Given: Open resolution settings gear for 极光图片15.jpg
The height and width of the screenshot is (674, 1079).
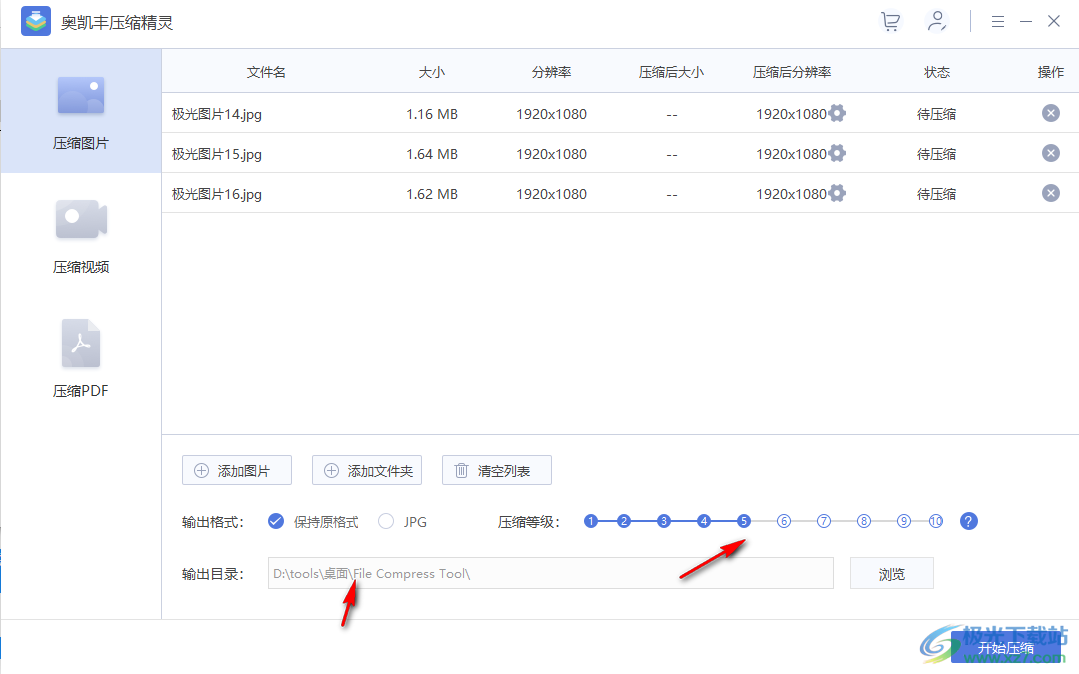Looking at the screenshot, I should click(x=837, y=153).
